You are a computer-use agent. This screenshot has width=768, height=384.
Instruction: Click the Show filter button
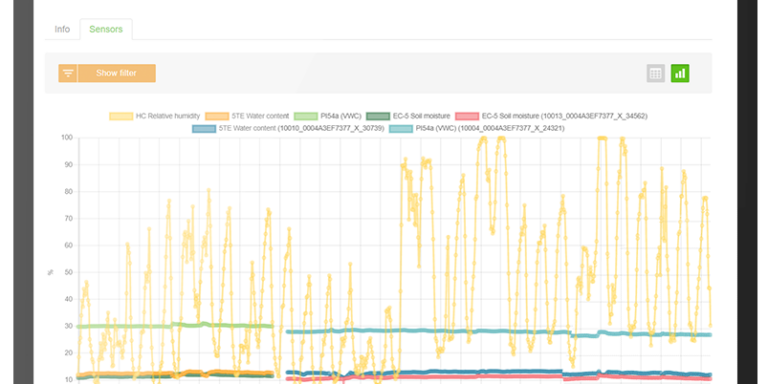(x=116, y=73)
